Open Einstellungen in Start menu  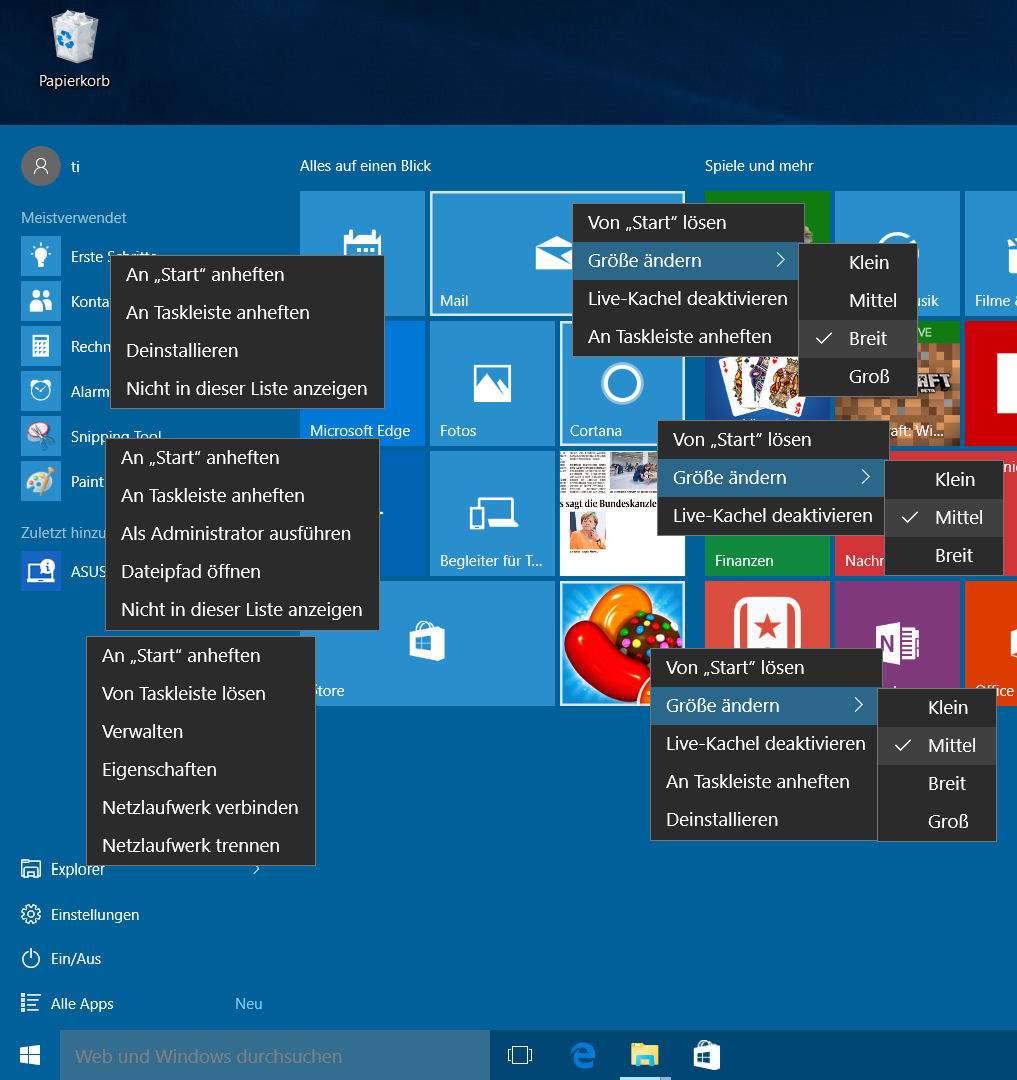[x=94, y=915]
